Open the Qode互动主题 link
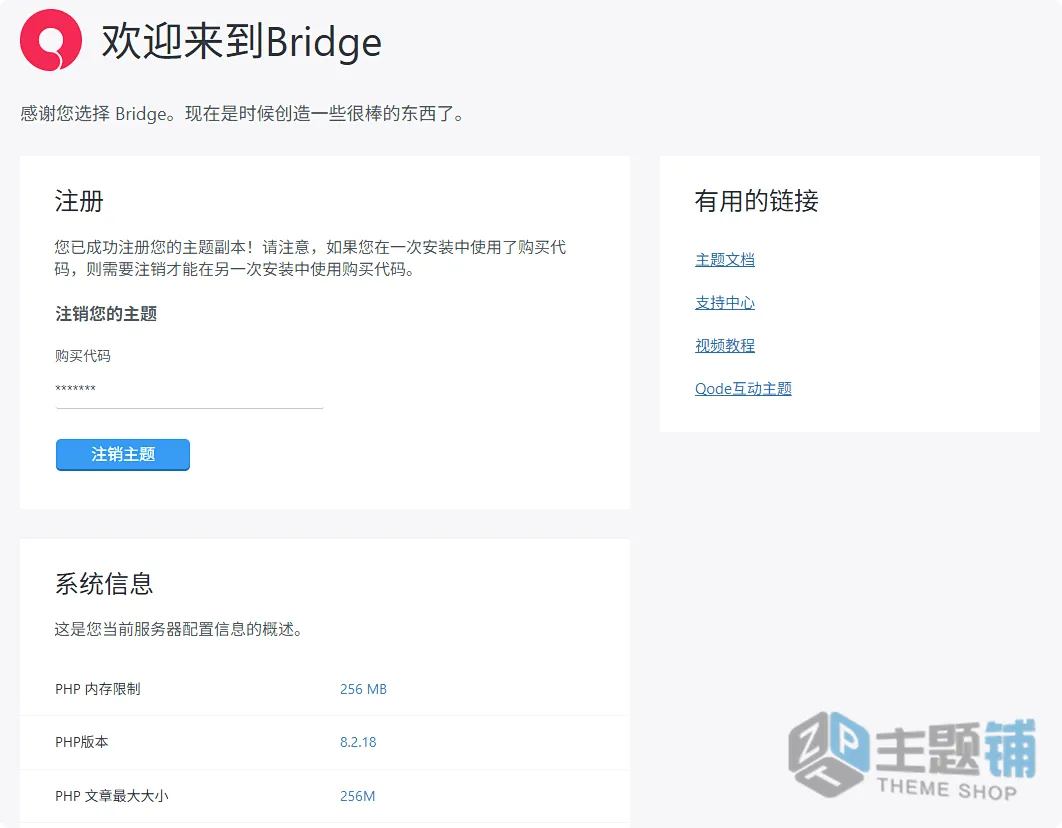Screen dimensions: 1062x828 pyautogui.click(x=743, y=389)
